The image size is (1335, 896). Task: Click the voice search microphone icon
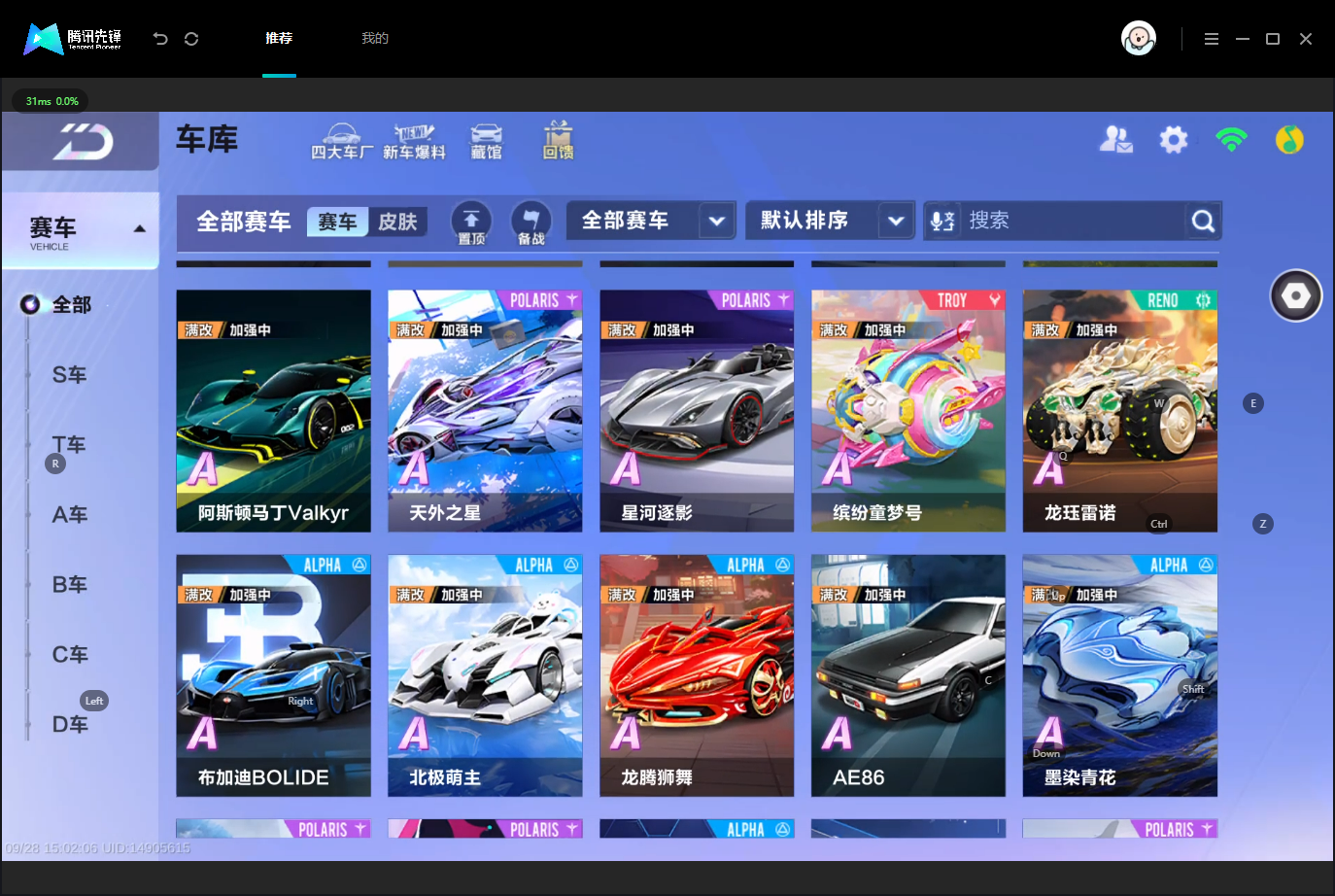coord(941,221)
